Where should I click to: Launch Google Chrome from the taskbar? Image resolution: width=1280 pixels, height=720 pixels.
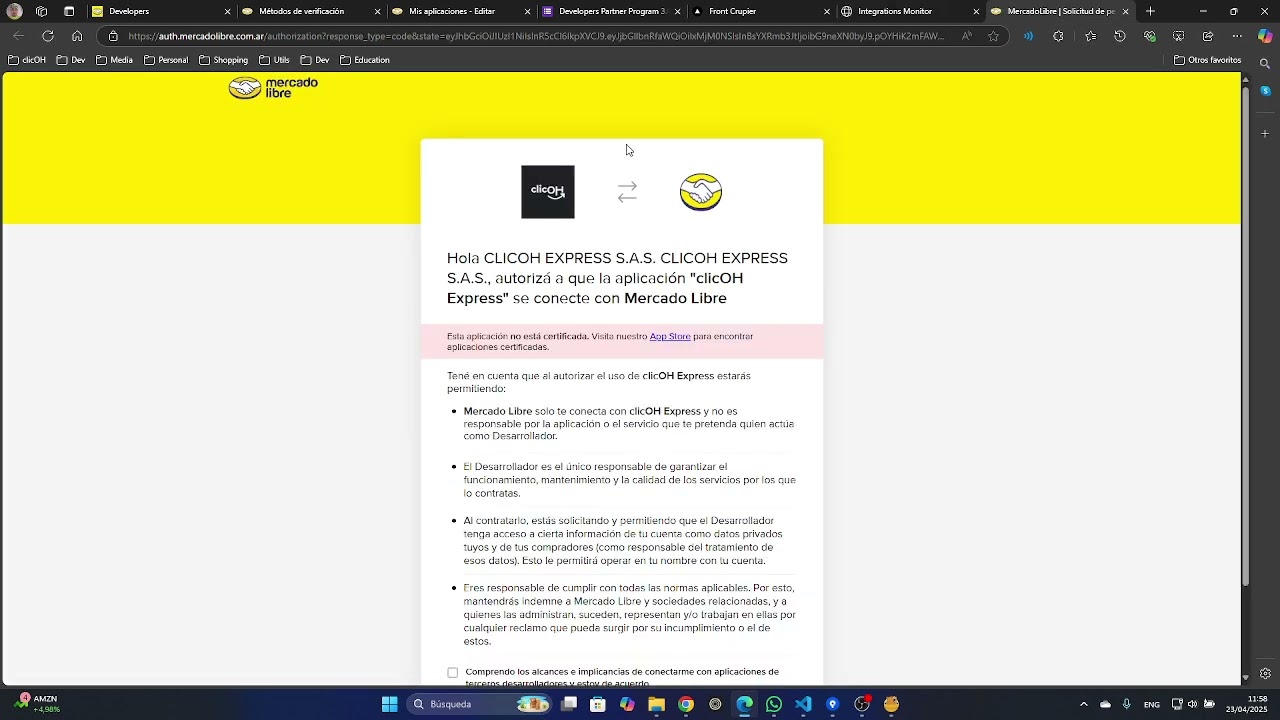coord(686,705)
